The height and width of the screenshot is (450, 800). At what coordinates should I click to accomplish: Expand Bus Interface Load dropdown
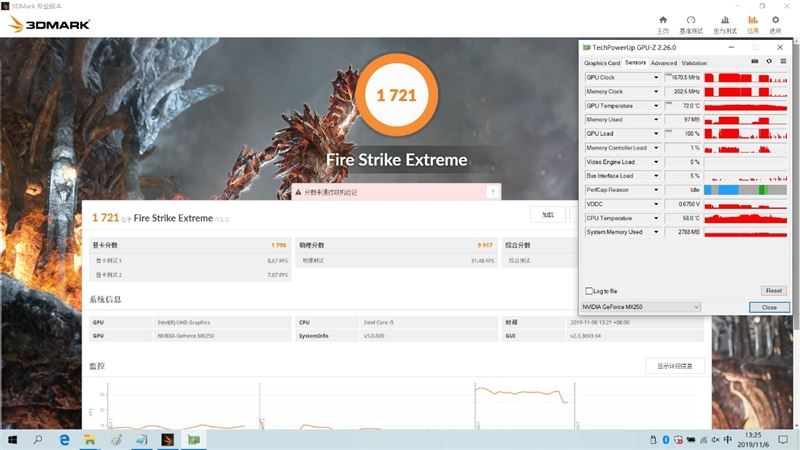pyautogui.click(x=656, y=176)
